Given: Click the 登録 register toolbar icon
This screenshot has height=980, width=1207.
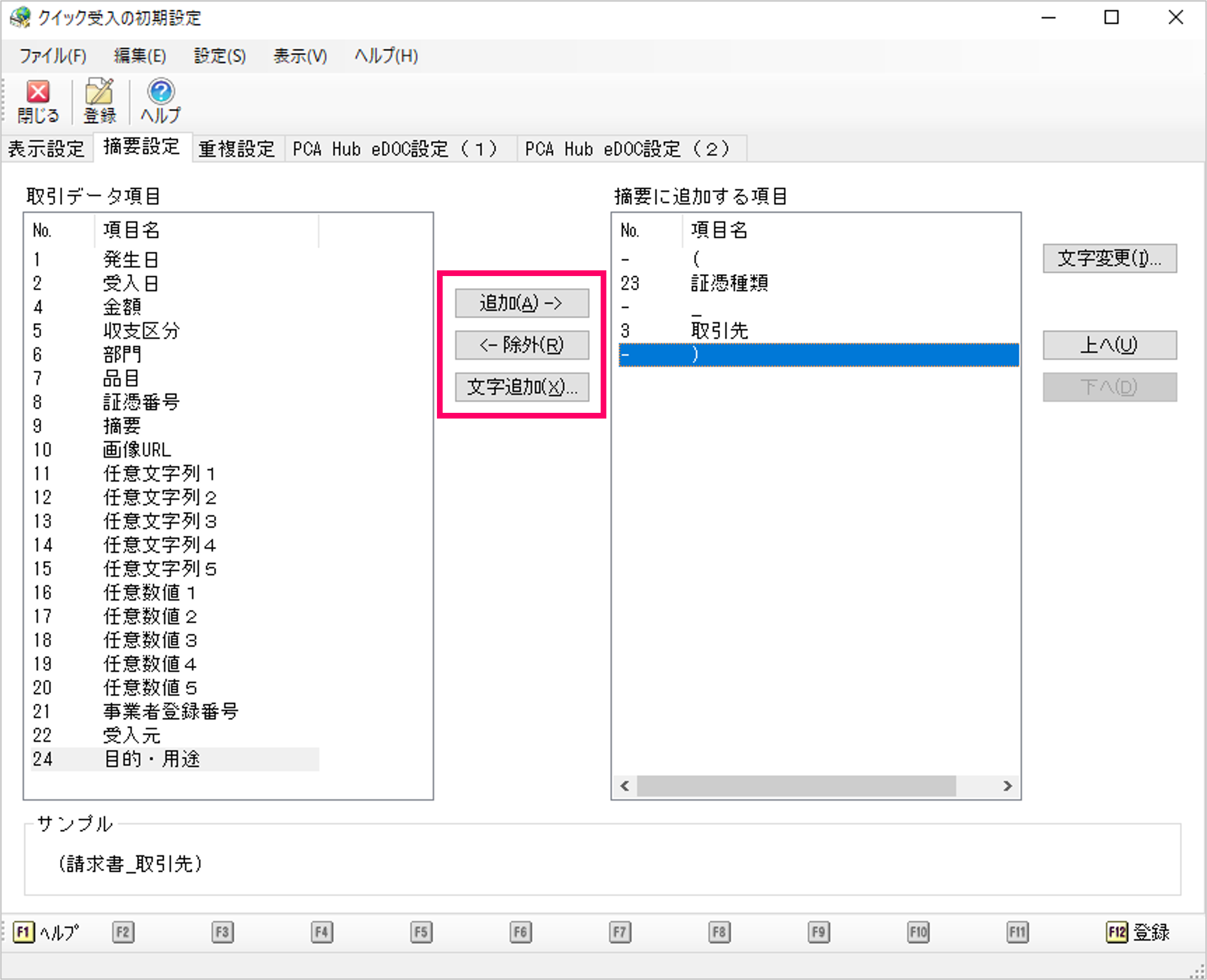Looking at the screenshot, I should click(99, 101).
